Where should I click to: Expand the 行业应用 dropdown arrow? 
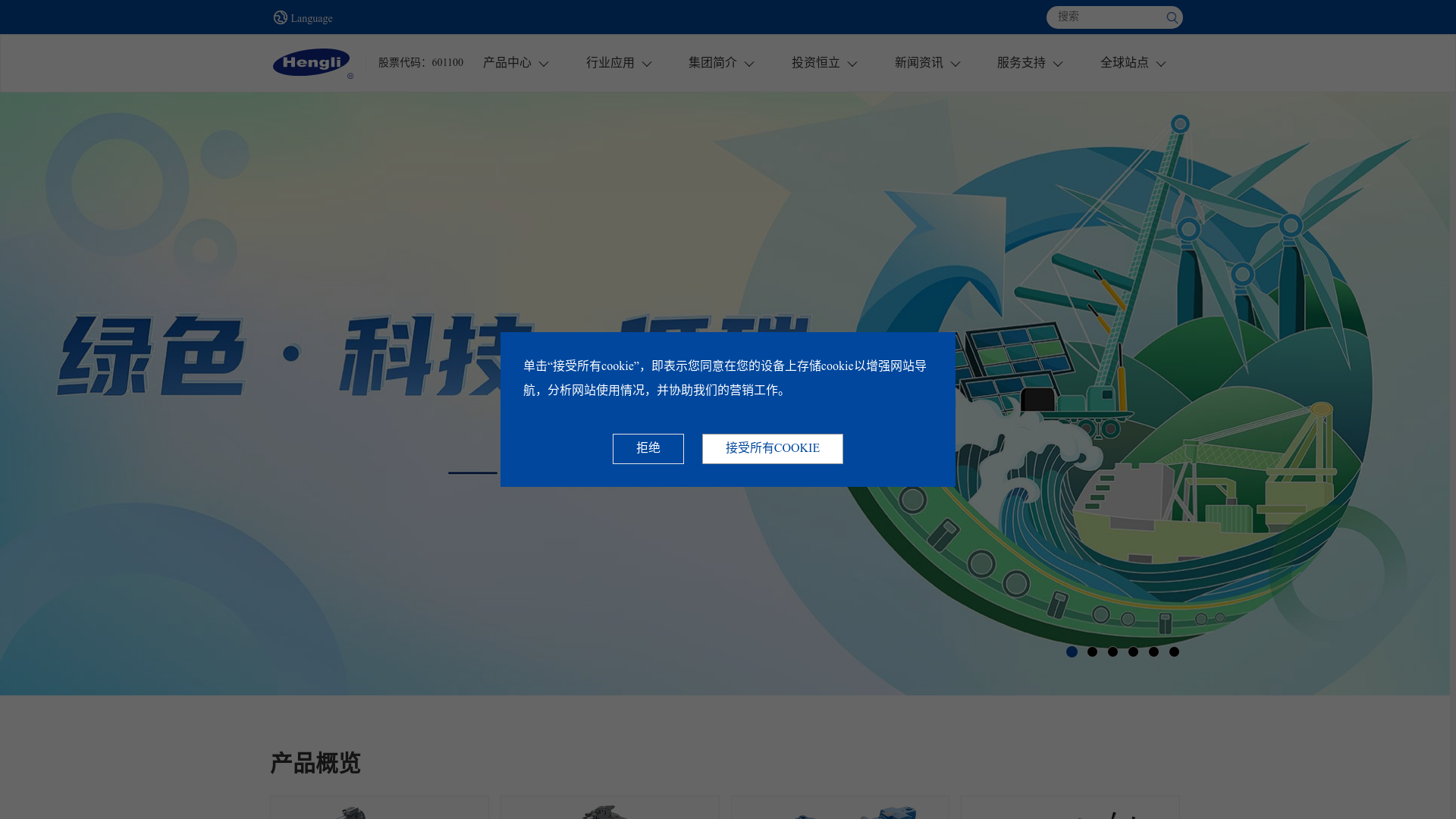647,64
